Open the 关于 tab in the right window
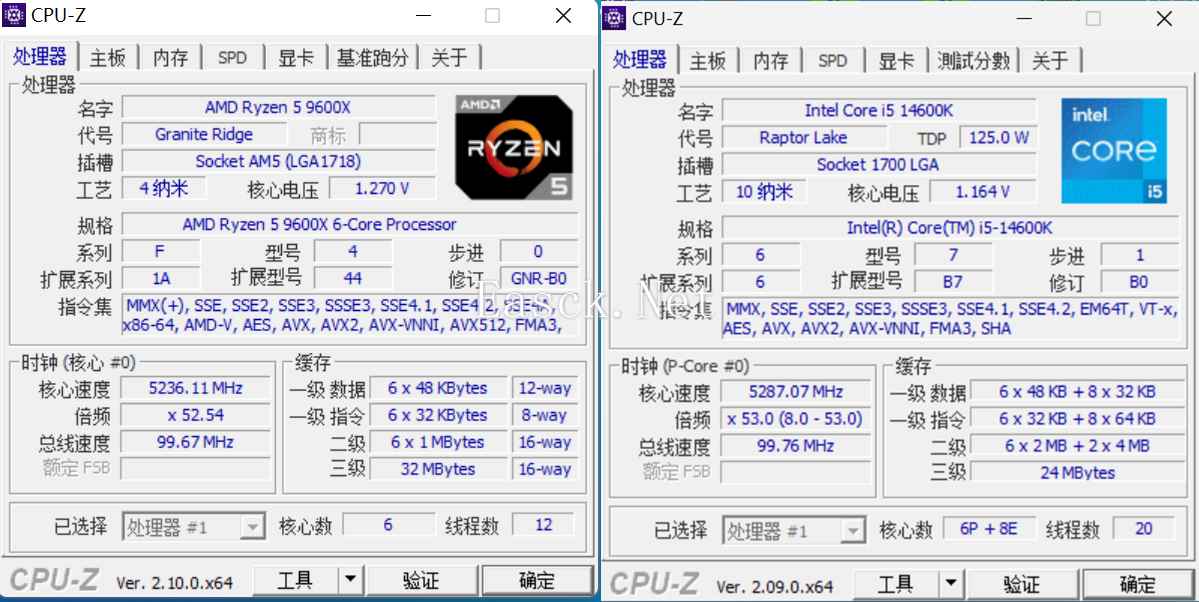The height and width of the screenshot is (602, 1199). click(1051, 60)
